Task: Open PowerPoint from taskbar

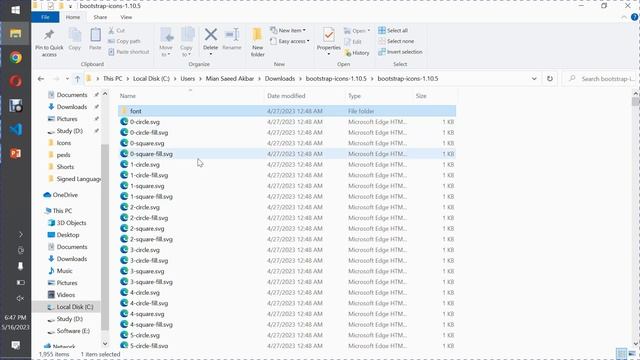Action: tap(16, 153)
